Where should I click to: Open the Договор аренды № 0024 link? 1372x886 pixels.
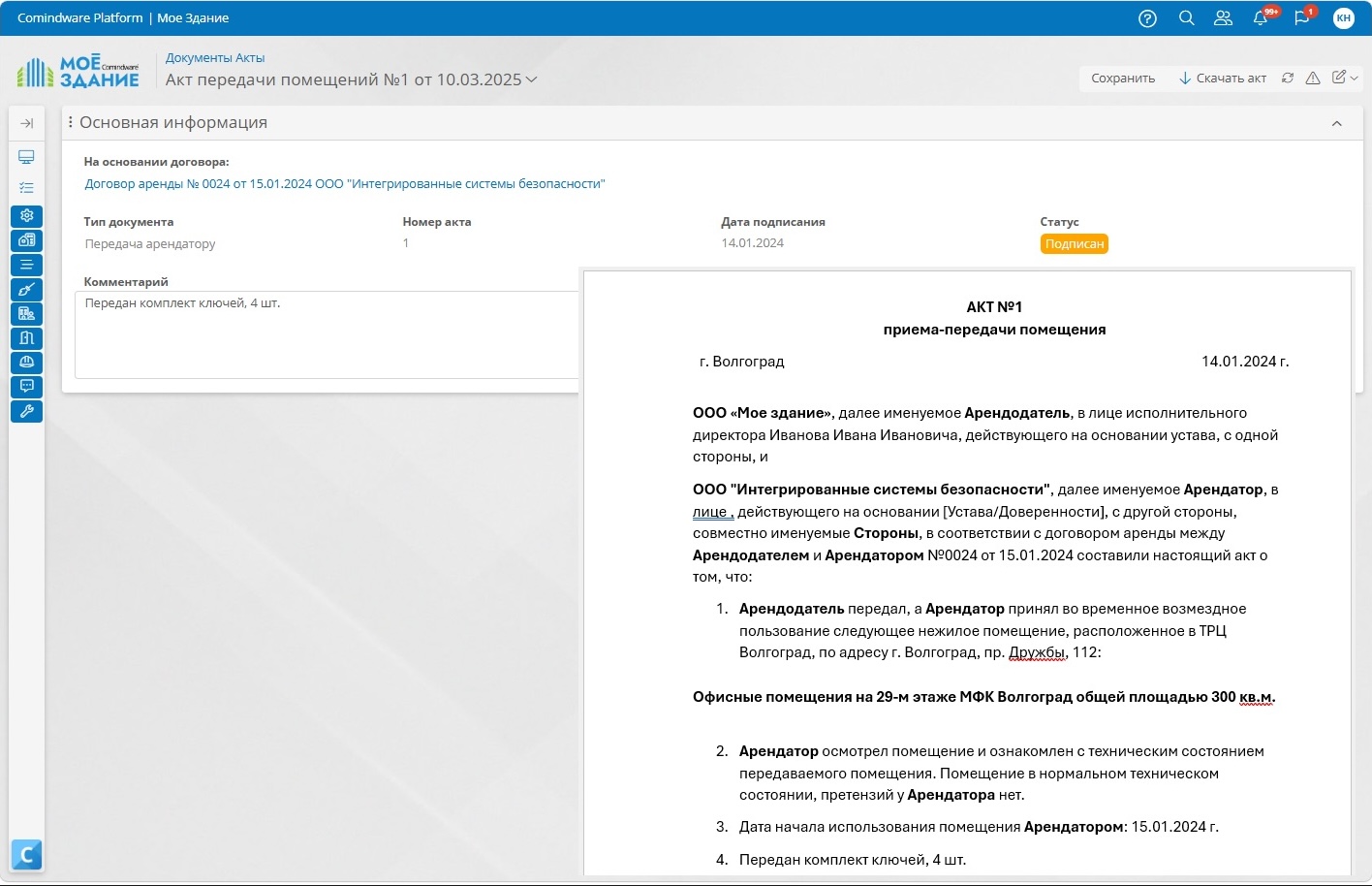pos(345,184)
